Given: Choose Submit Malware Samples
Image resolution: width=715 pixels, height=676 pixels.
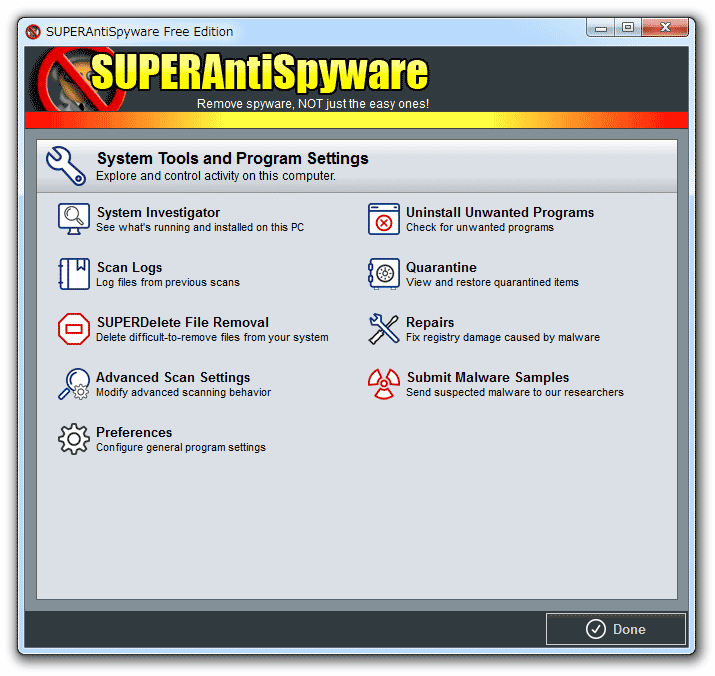Looking at the screenshot, I should tap(488, 378).
